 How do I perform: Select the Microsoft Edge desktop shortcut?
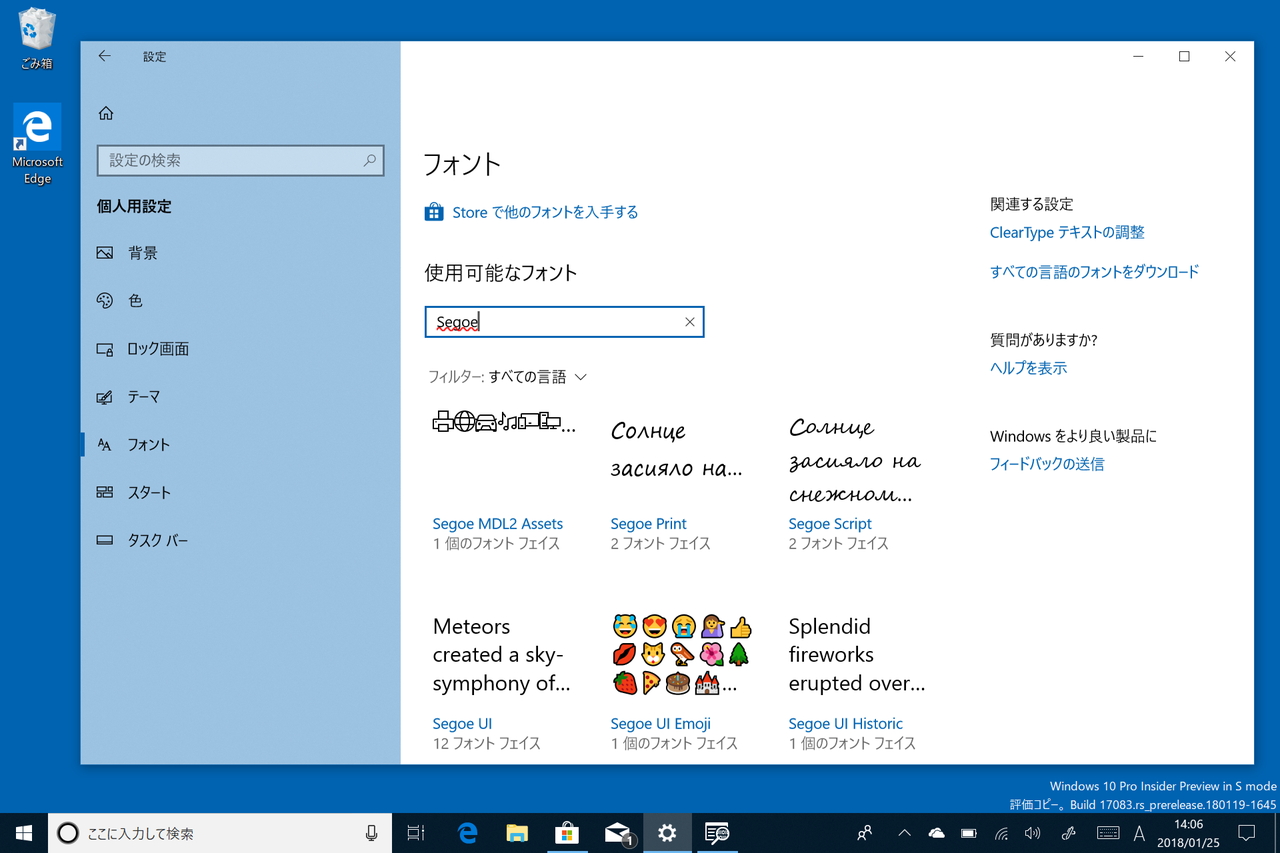(x=37, y=145)
